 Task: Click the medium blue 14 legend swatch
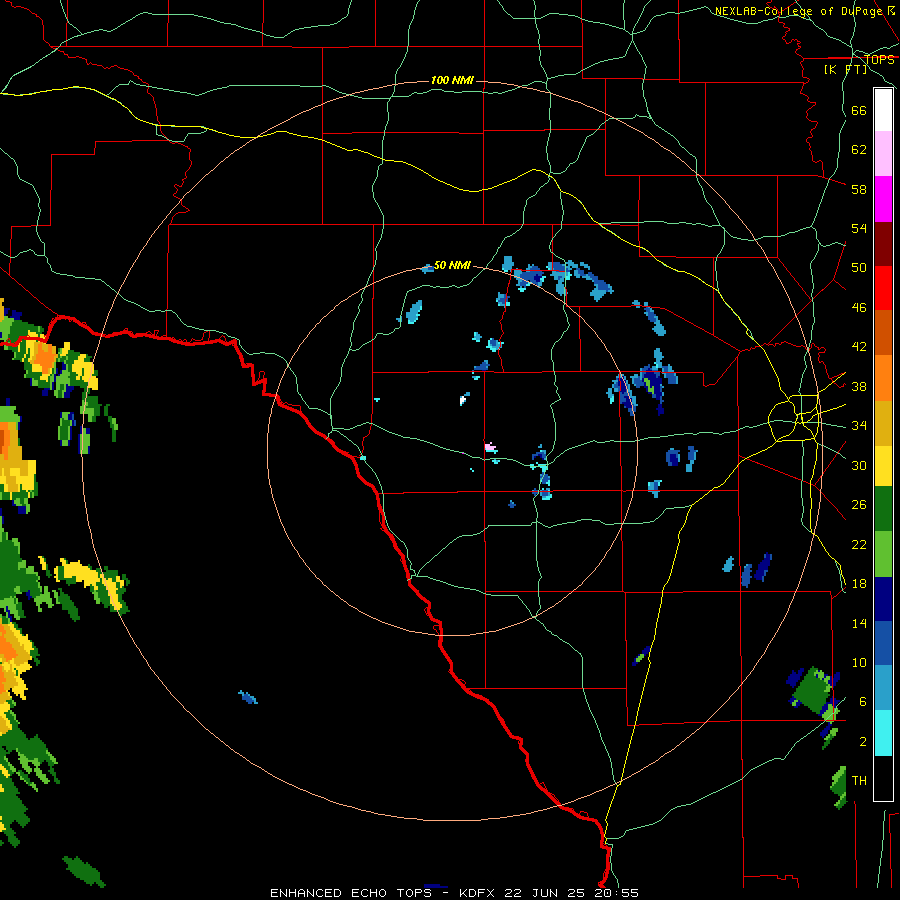(x=883, y=643)
